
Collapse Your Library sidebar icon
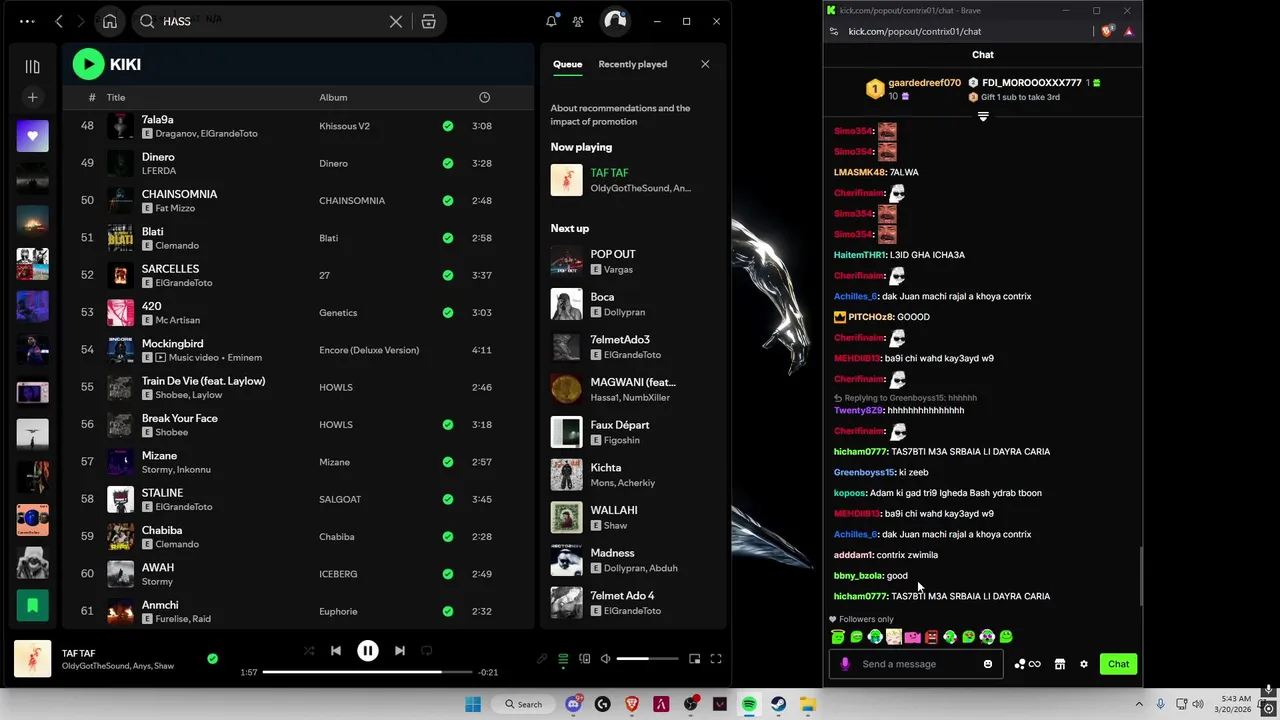point(32,66)
